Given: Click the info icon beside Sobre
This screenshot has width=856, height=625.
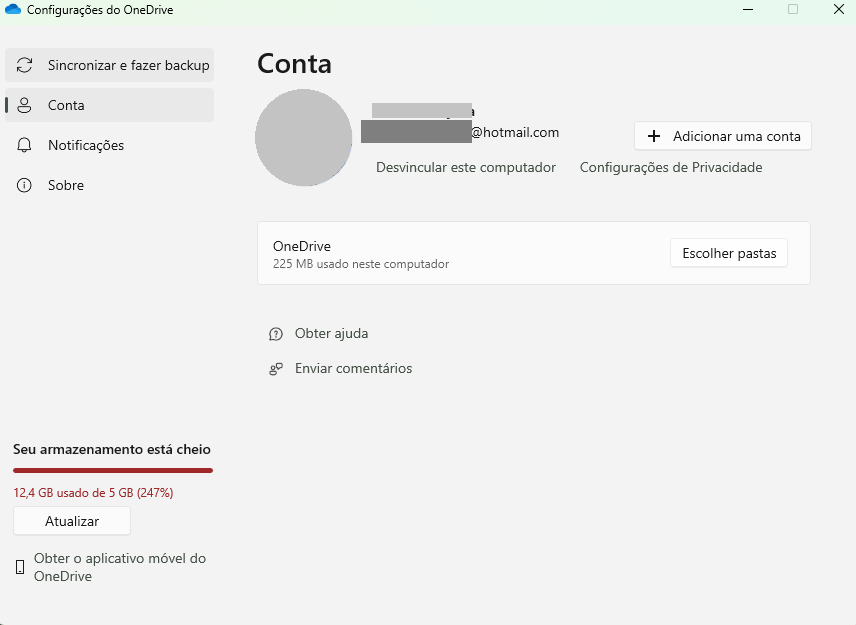Looking at the screenshot, I should (x=25, y=185).
